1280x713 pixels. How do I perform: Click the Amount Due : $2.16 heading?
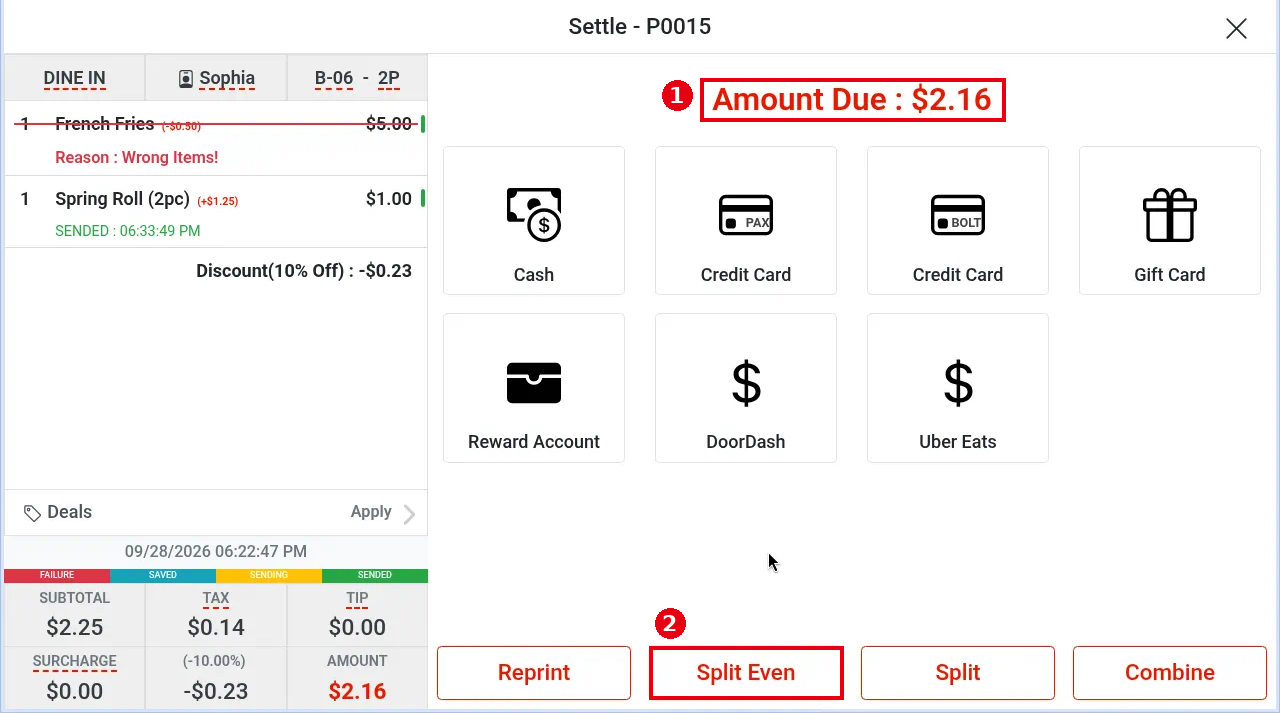tap(852, 100)
